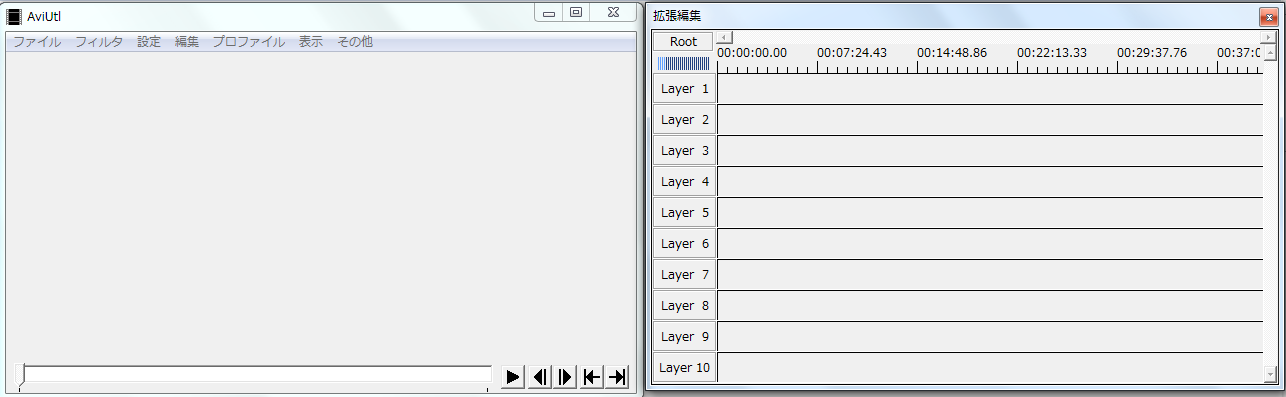Toggle Layer 10 visibility button
The height and width of the screenshot is (397, 1286).
[x=685, y=368]
